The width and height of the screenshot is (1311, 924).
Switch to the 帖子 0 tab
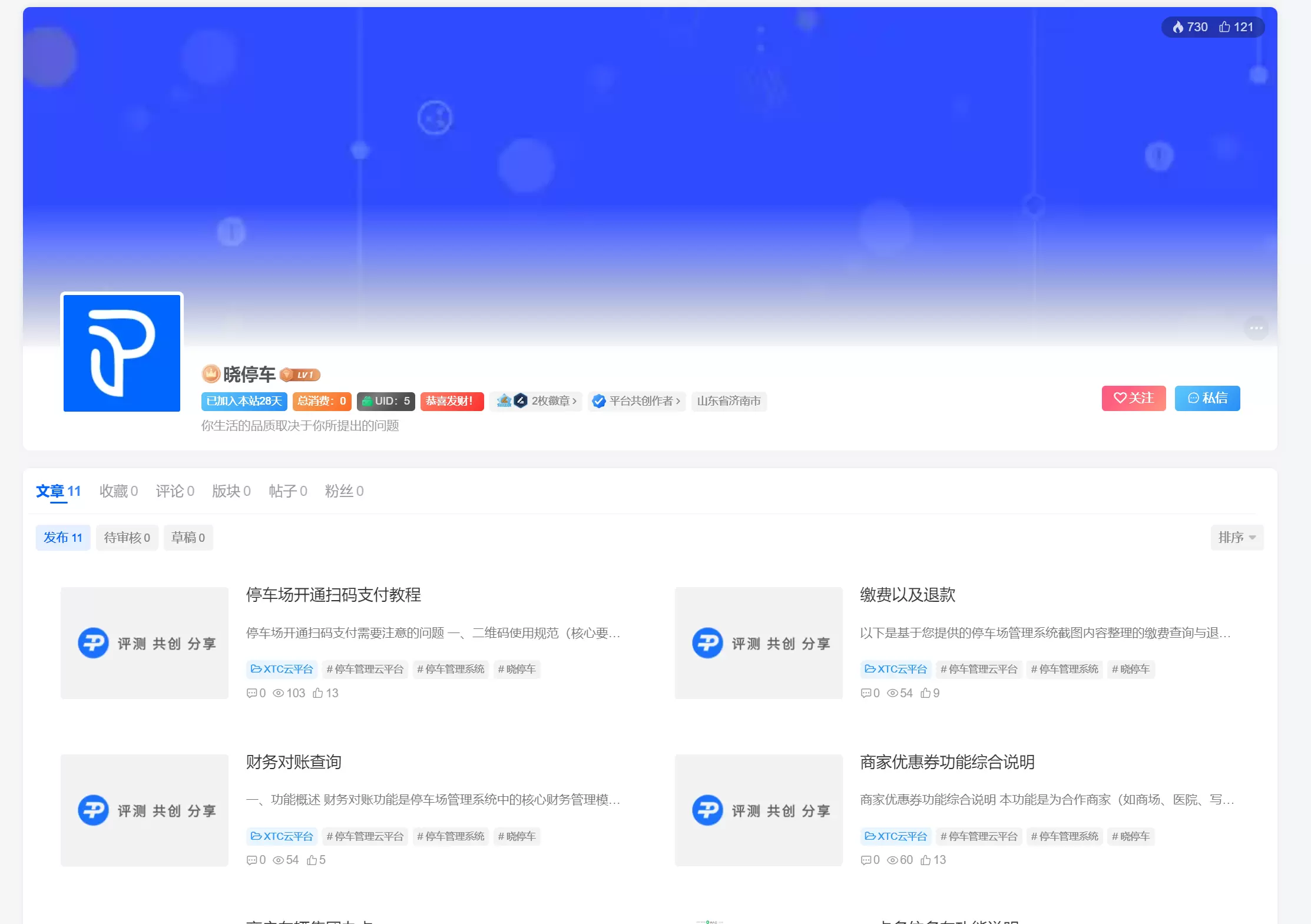[288, 491]
